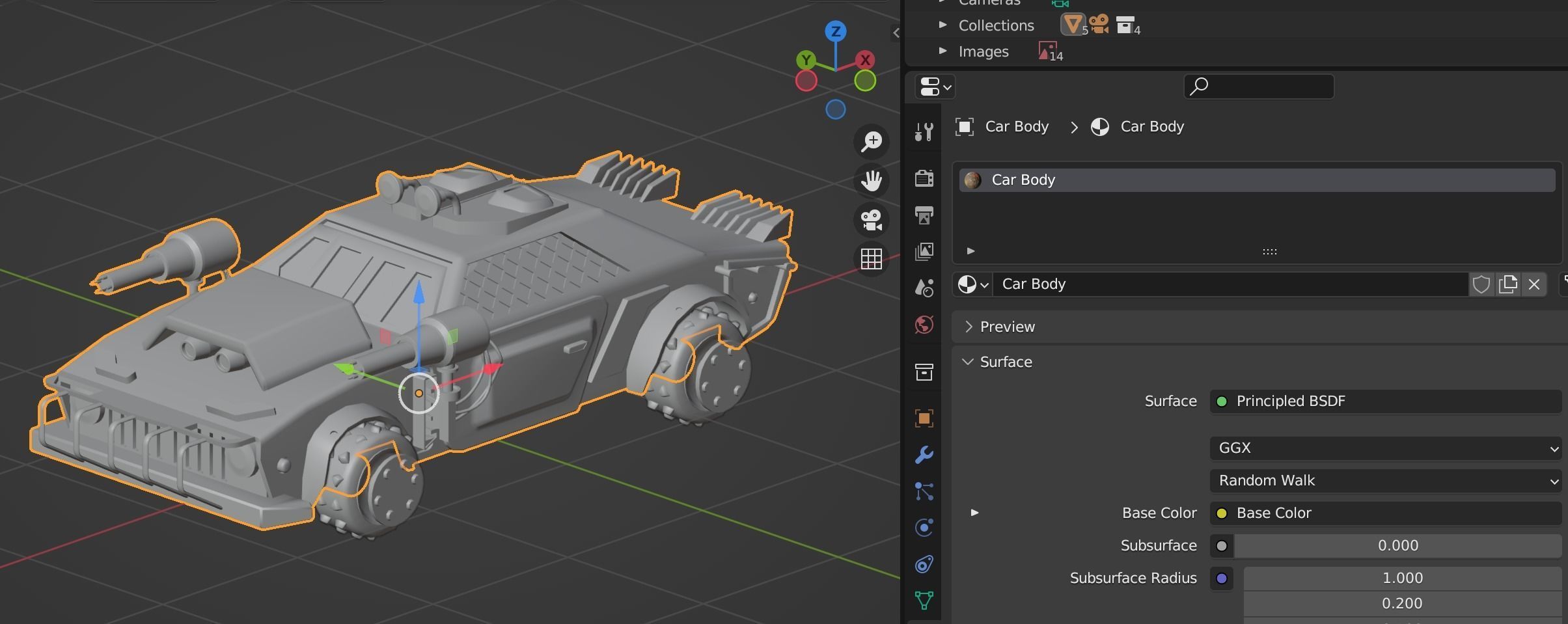The width and height of the screenshot is (1568, 624).
Task: Expand the Base Color input triangle
Action: (974, 513)
